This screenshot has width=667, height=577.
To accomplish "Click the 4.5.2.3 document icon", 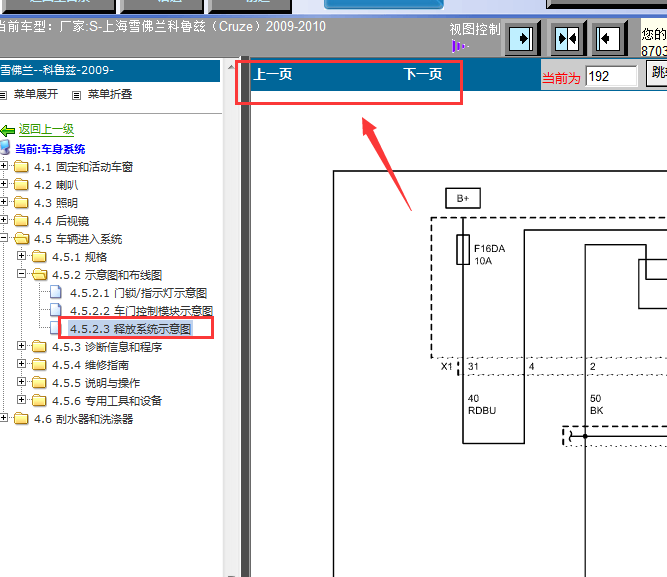I will [x=54, y=328].
